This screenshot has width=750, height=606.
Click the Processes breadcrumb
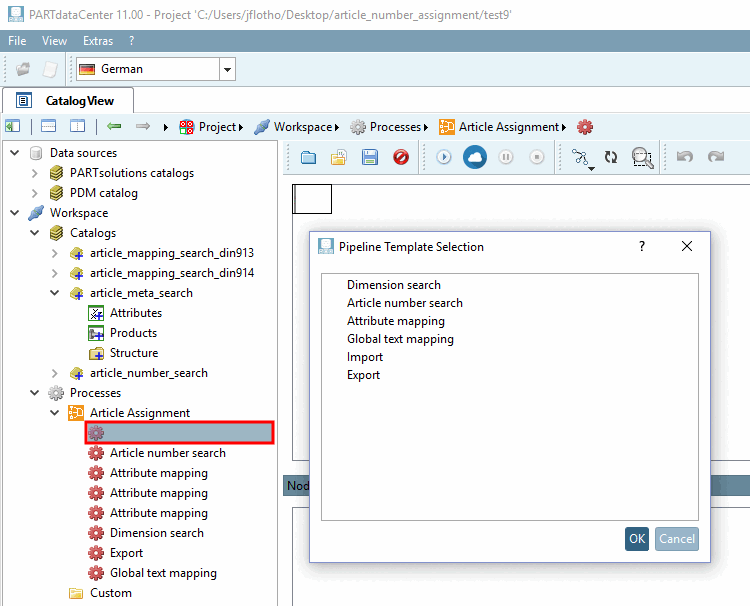(395, 127)
